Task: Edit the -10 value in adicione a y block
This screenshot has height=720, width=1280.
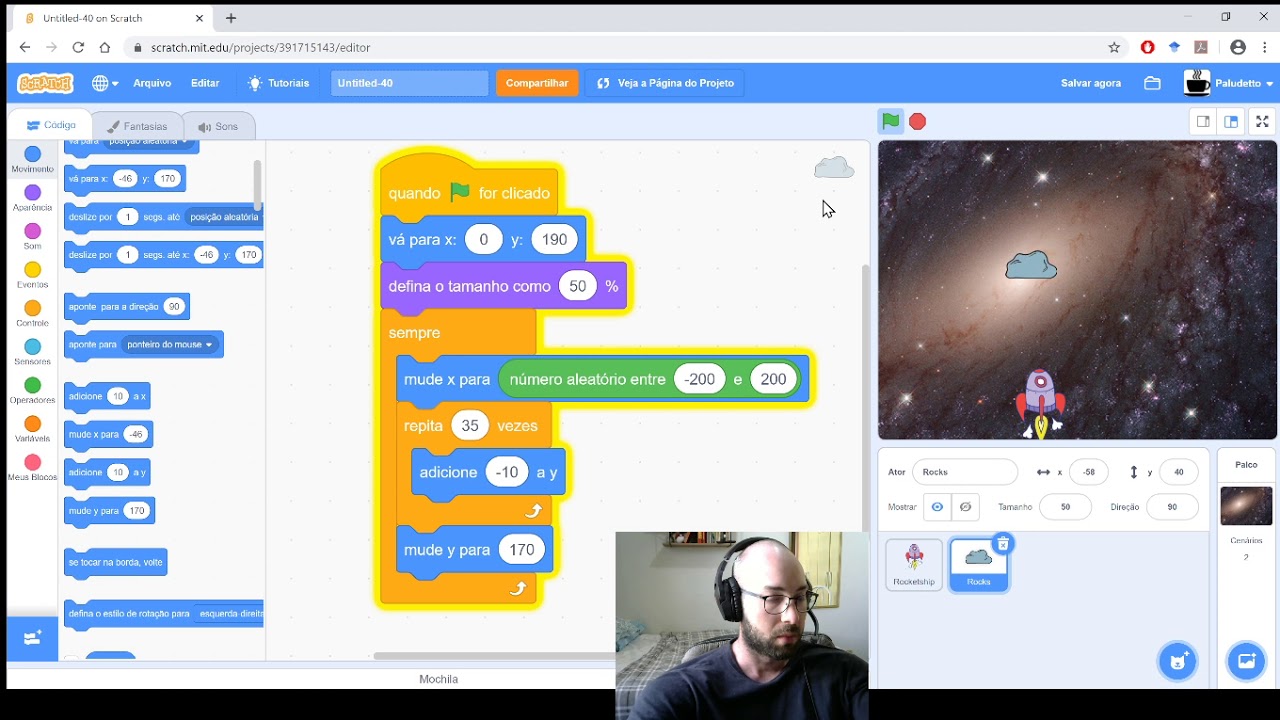Action: pyautogui.click(x=507, y=472)
